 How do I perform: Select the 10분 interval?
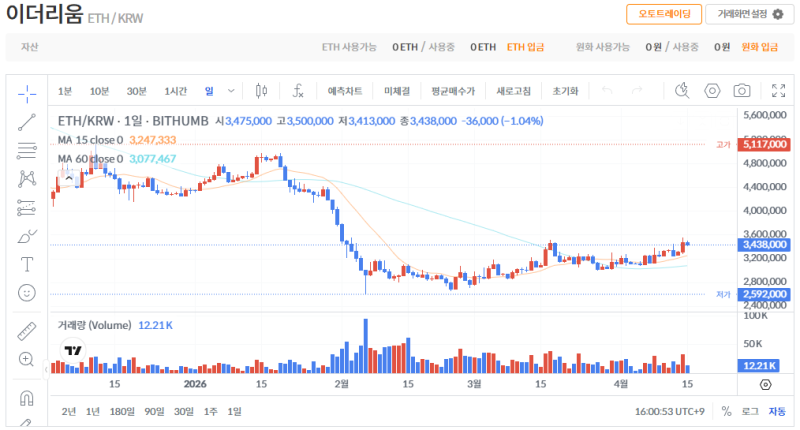(99, 91)
